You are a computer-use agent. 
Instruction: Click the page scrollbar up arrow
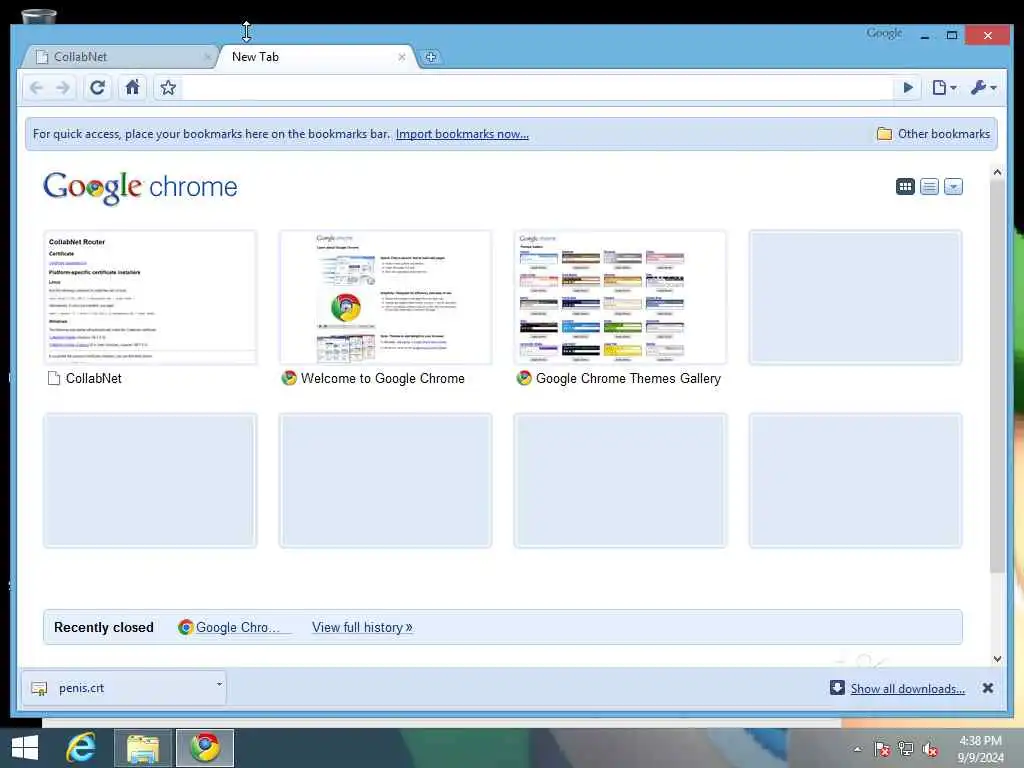click(997, 172)
